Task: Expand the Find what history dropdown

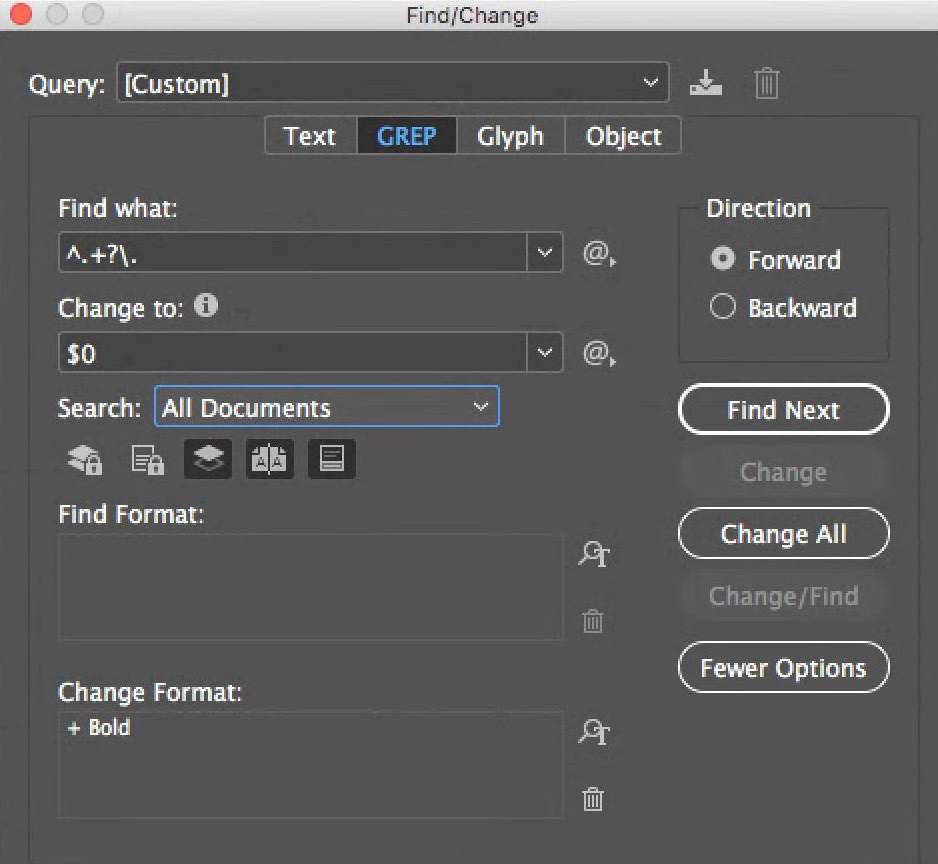Action: tap(544, 253)
